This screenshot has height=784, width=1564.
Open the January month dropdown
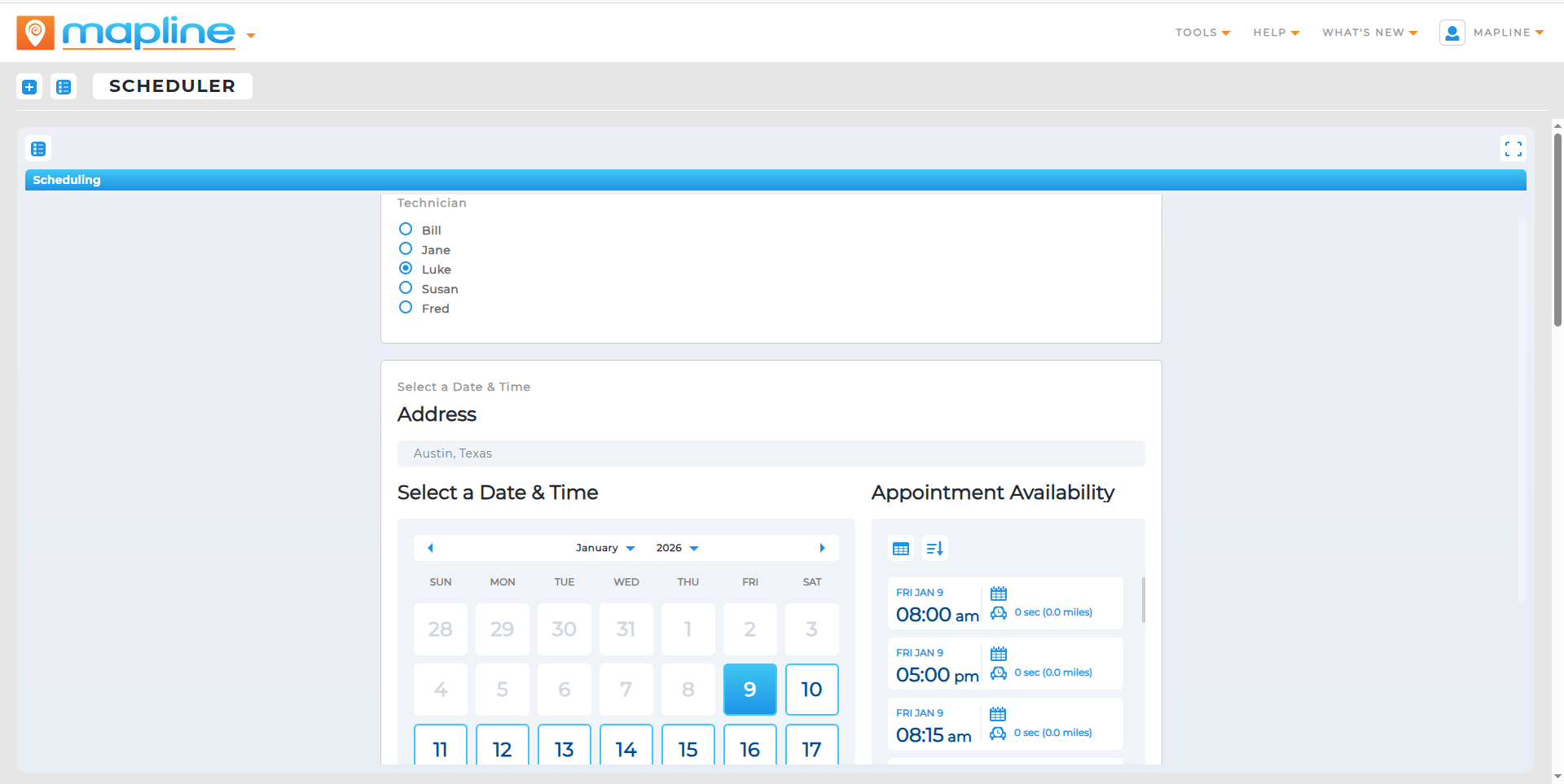click(x=604, y=547)
